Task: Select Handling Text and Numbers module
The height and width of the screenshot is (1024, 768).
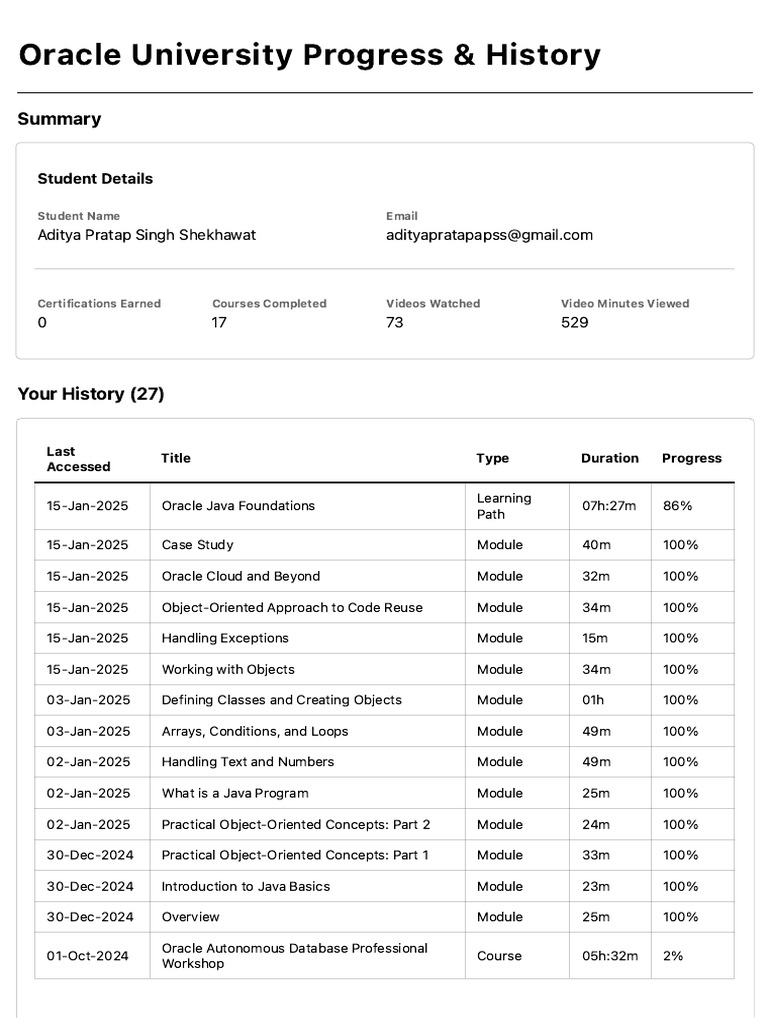Action: point(248,762)
